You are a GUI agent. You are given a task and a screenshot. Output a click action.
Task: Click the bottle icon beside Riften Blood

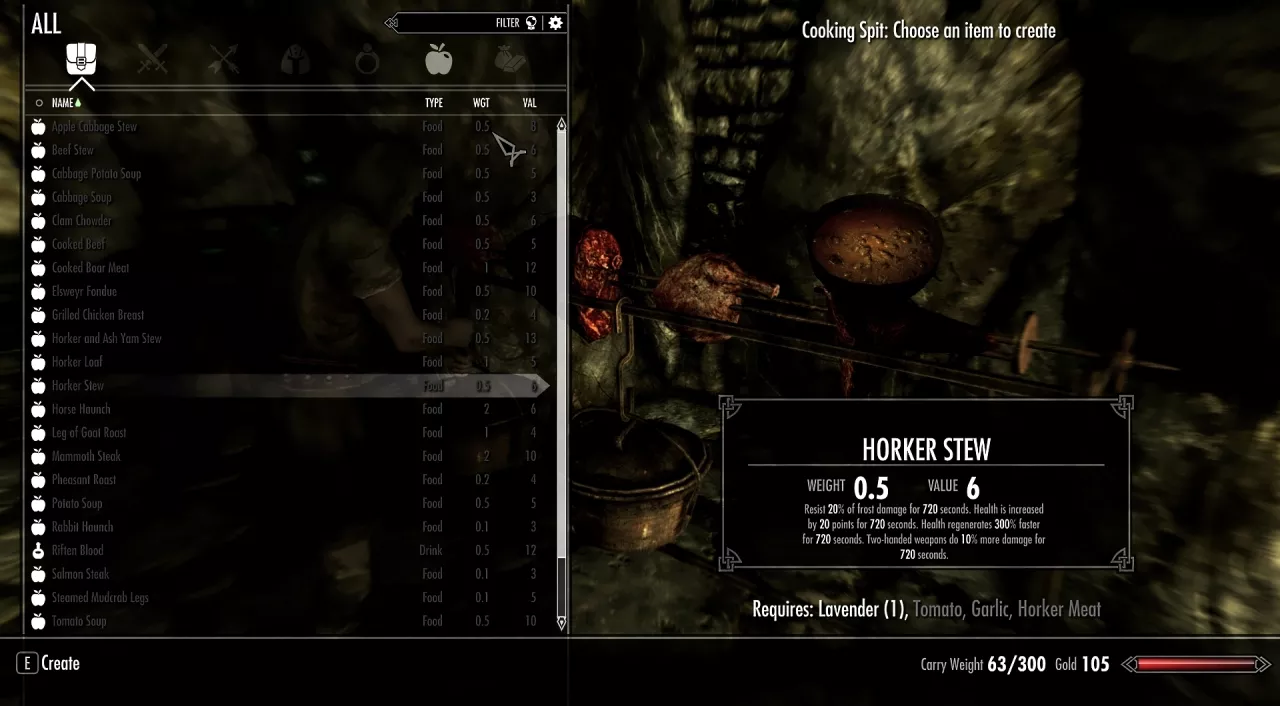(x=38, y=550)
